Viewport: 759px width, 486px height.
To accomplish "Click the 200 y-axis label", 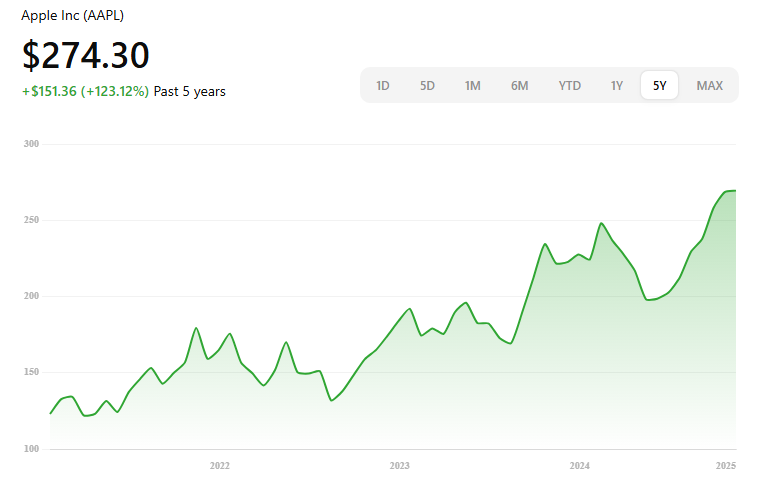I will (x=31, y=296).
